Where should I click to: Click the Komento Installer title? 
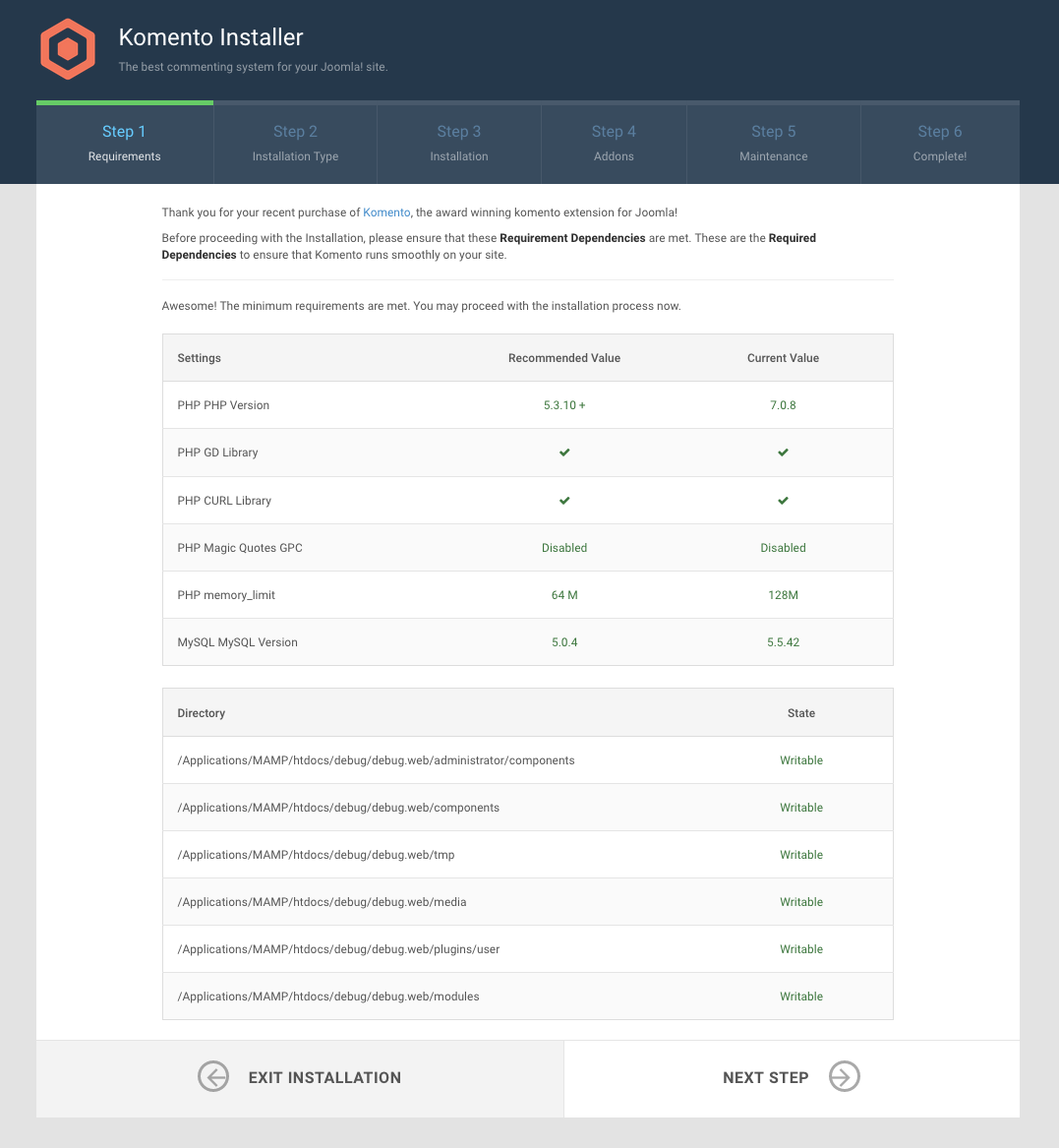click(x=210, y=37)
